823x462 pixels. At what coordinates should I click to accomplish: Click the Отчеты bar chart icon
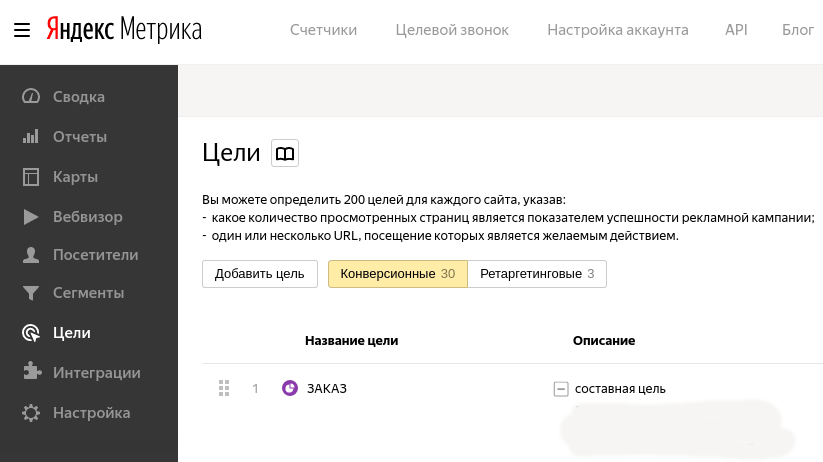click(31, 136)
